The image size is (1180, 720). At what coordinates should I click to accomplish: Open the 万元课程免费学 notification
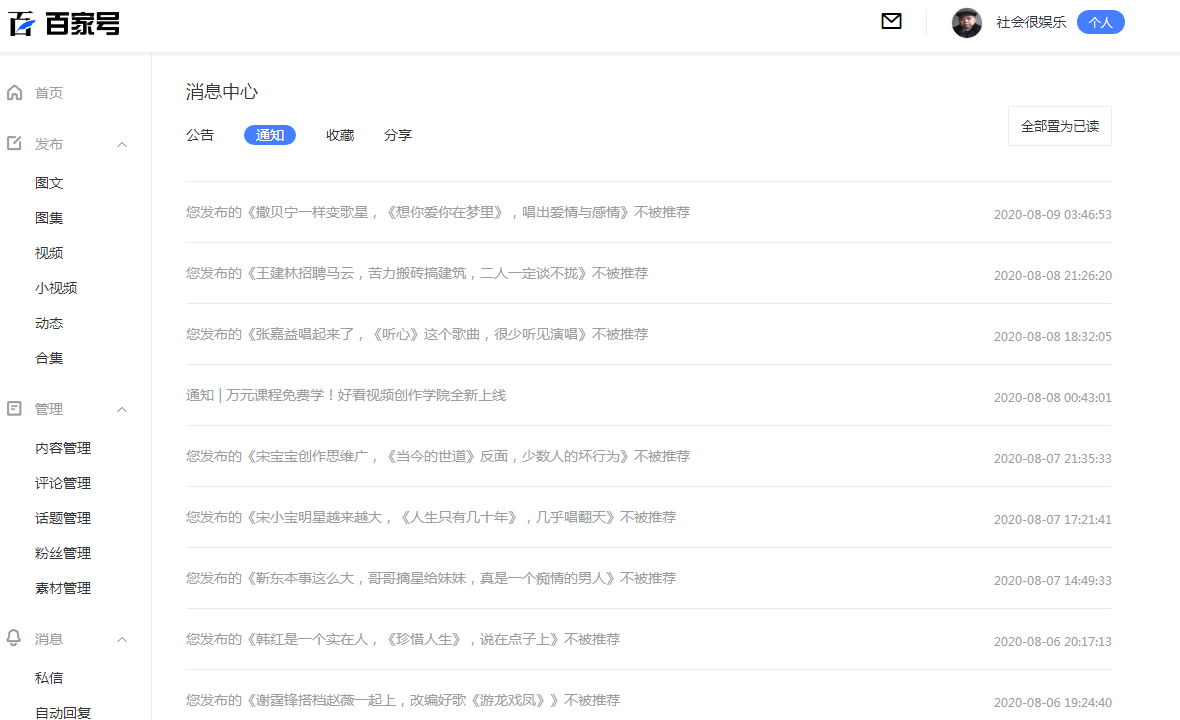pyautogui.click(x=649, y=396)
